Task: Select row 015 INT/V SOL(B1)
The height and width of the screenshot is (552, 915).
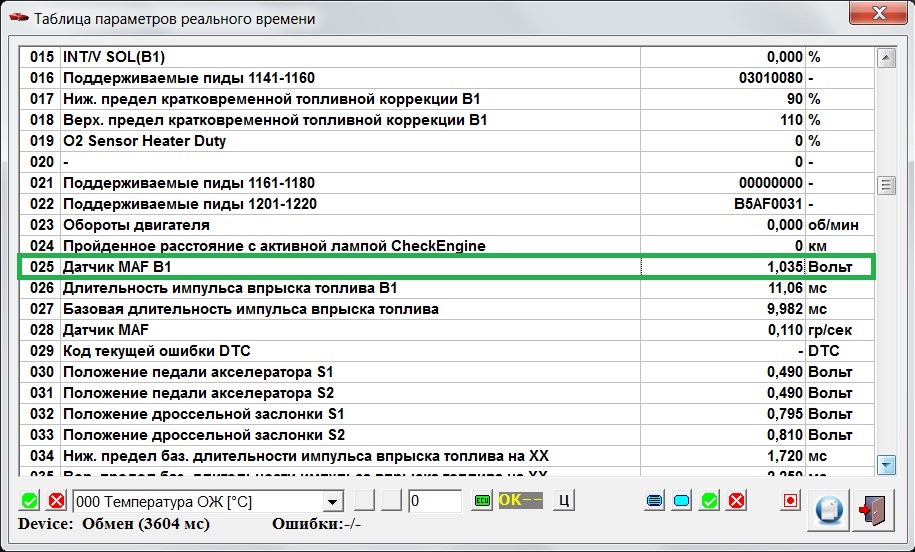Action: point(446,57)
